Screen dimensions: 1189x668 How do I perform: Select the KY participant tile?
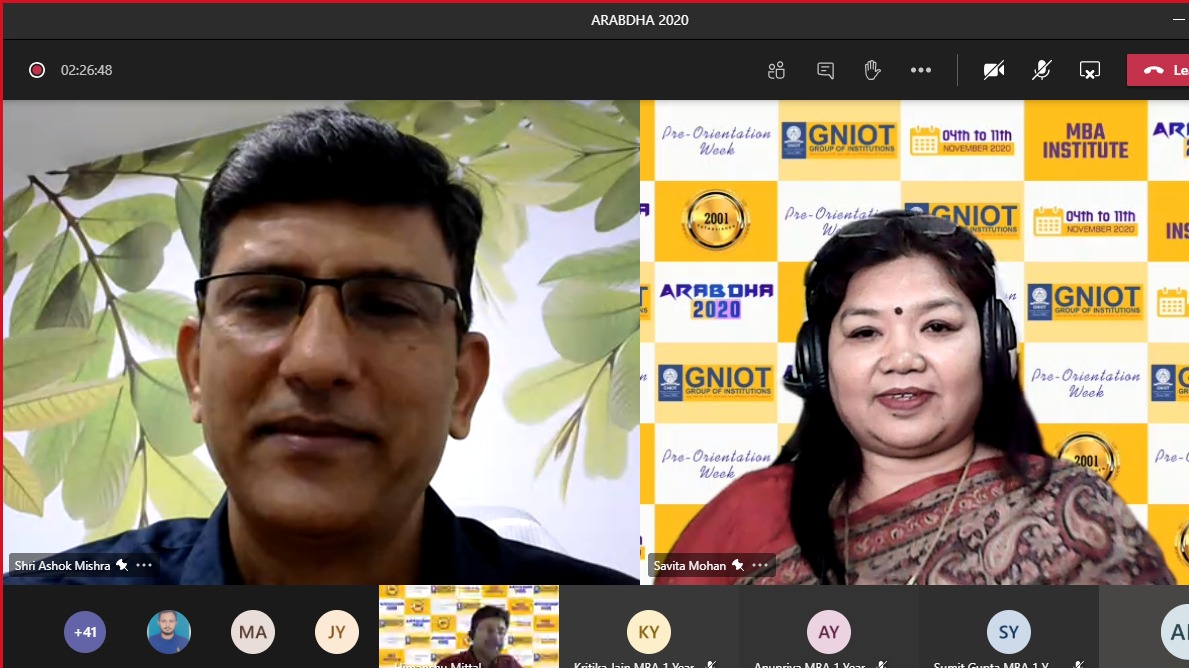click(x=648, y=632)
